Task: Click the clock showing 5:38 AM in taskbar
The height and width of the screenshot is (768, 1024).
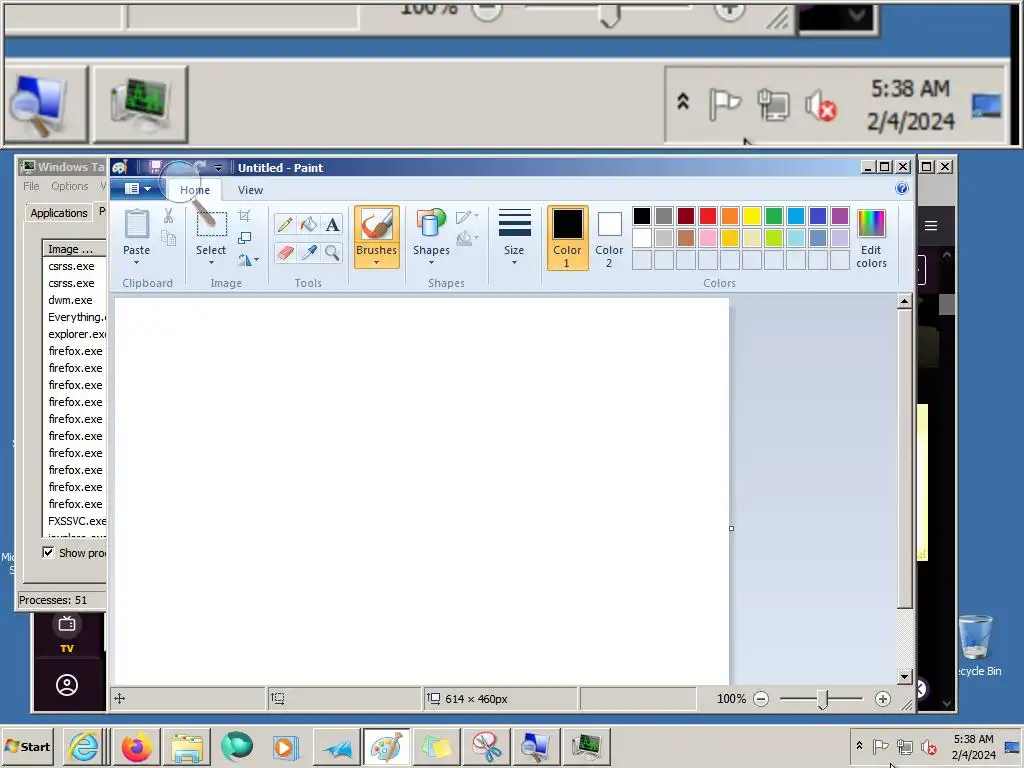Action: click(973, 746)
